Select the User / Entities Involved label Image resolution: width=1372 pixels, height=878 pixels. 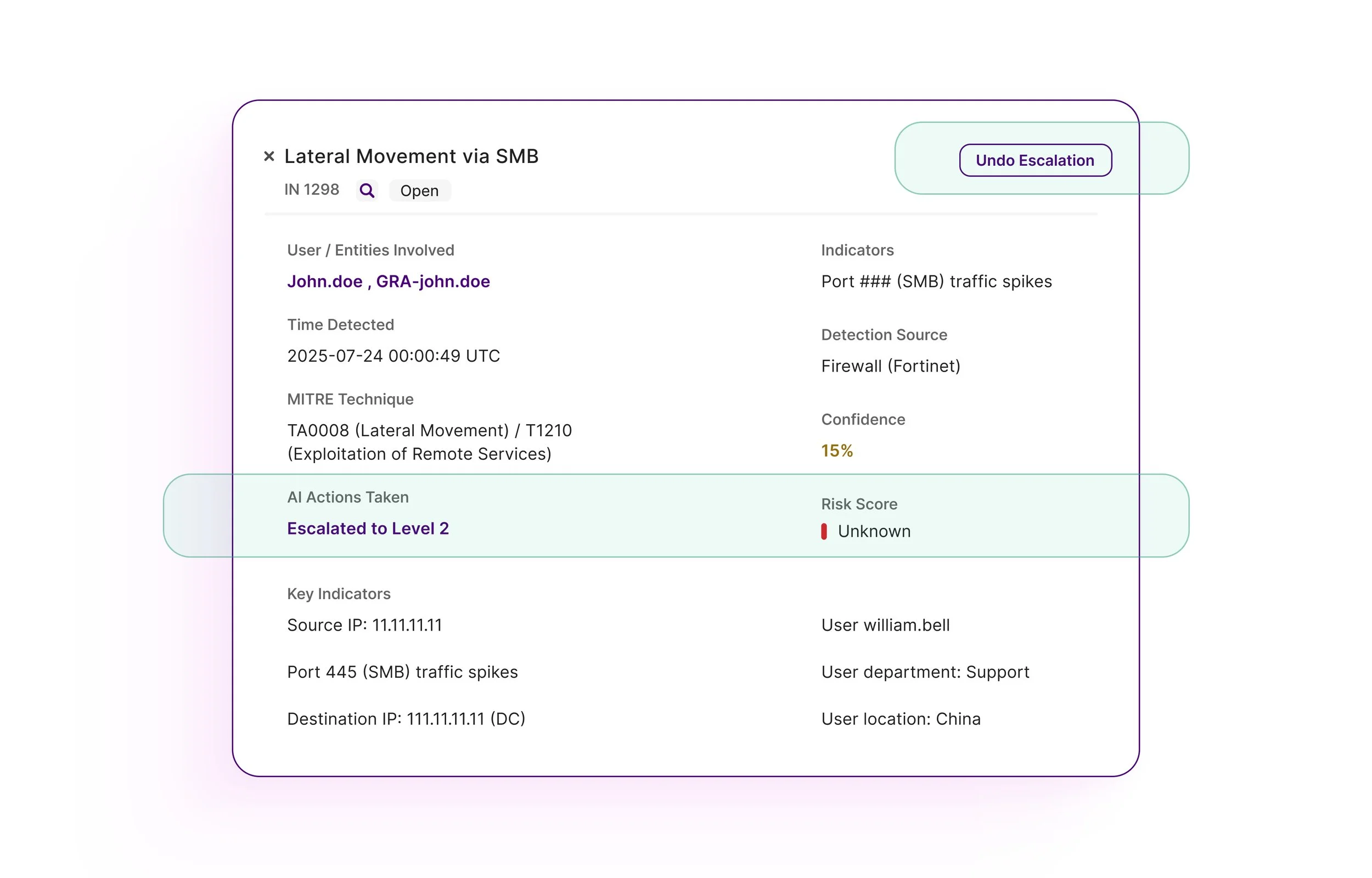pyautogui.click(x=370, y=250)
